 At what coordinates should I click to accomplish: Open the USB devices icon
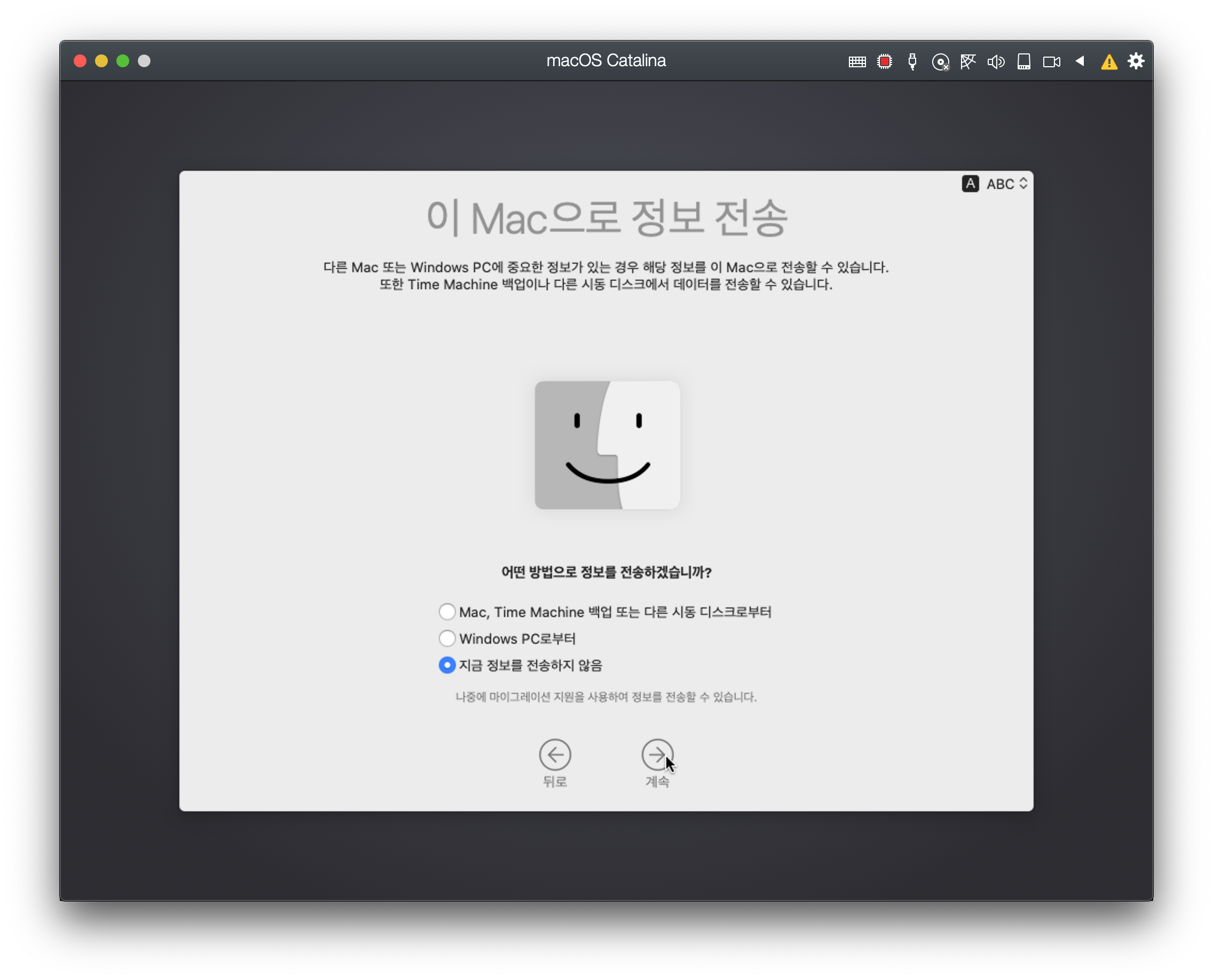[912, 61]
